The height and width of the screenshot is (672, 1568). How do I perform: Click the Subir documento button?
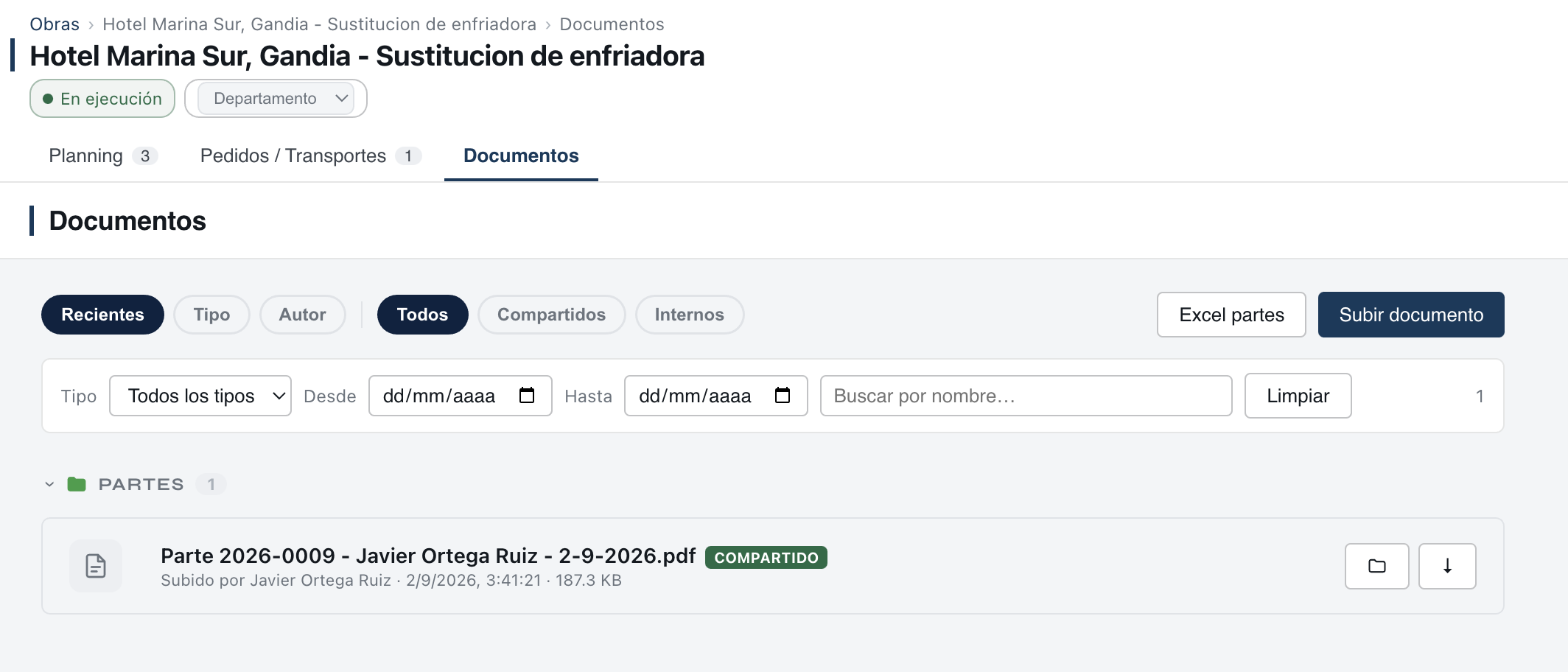[x=1411, y=315]
